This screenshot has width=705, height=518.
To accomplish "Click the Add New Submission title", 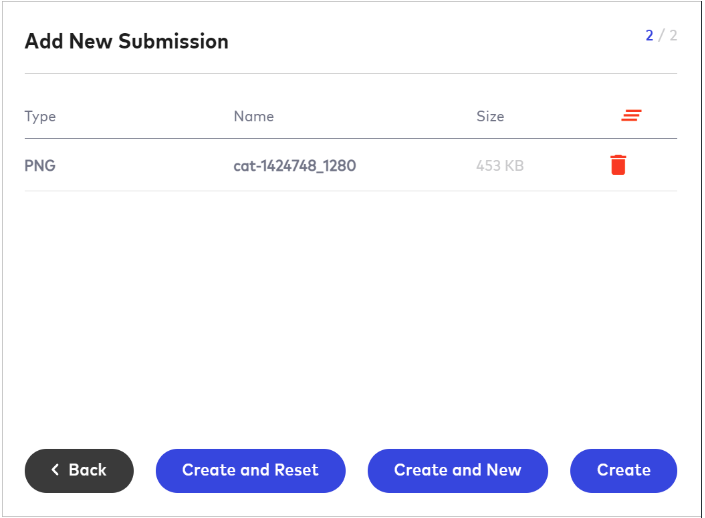I will coord(126,41).
